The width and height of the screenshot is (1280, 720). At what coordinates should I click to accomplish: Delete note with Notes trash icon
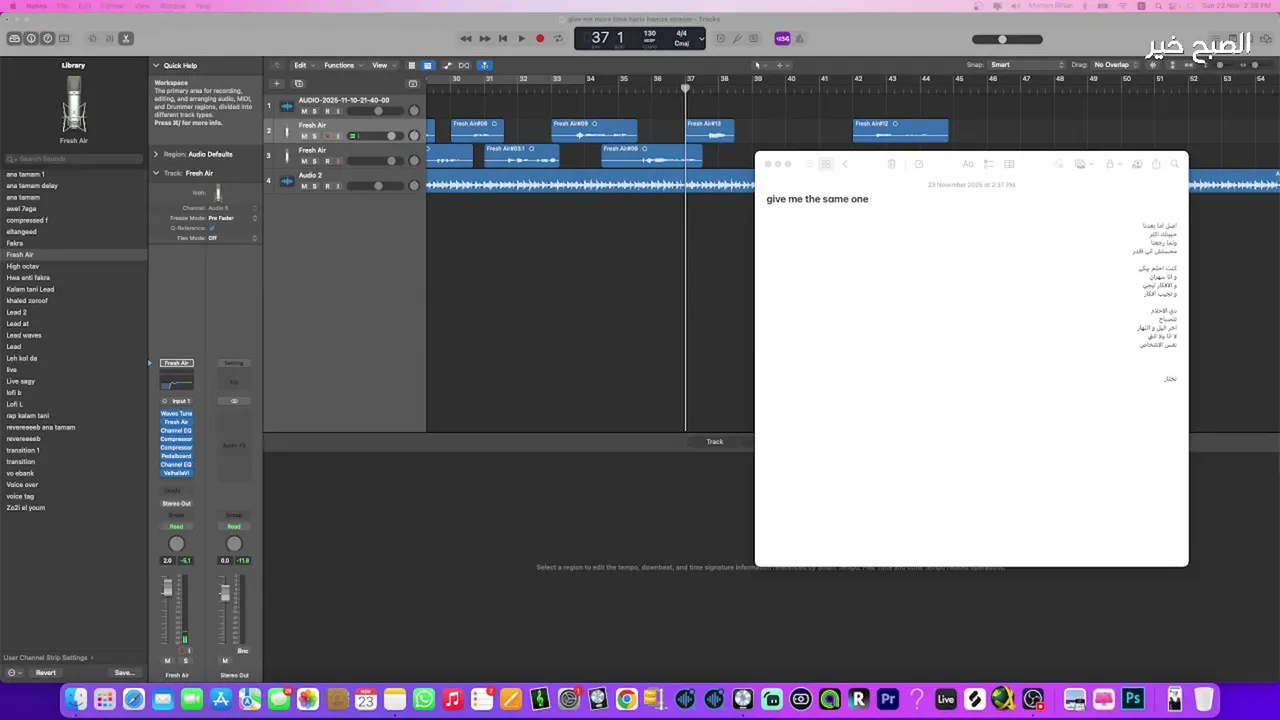coord(892,164)
